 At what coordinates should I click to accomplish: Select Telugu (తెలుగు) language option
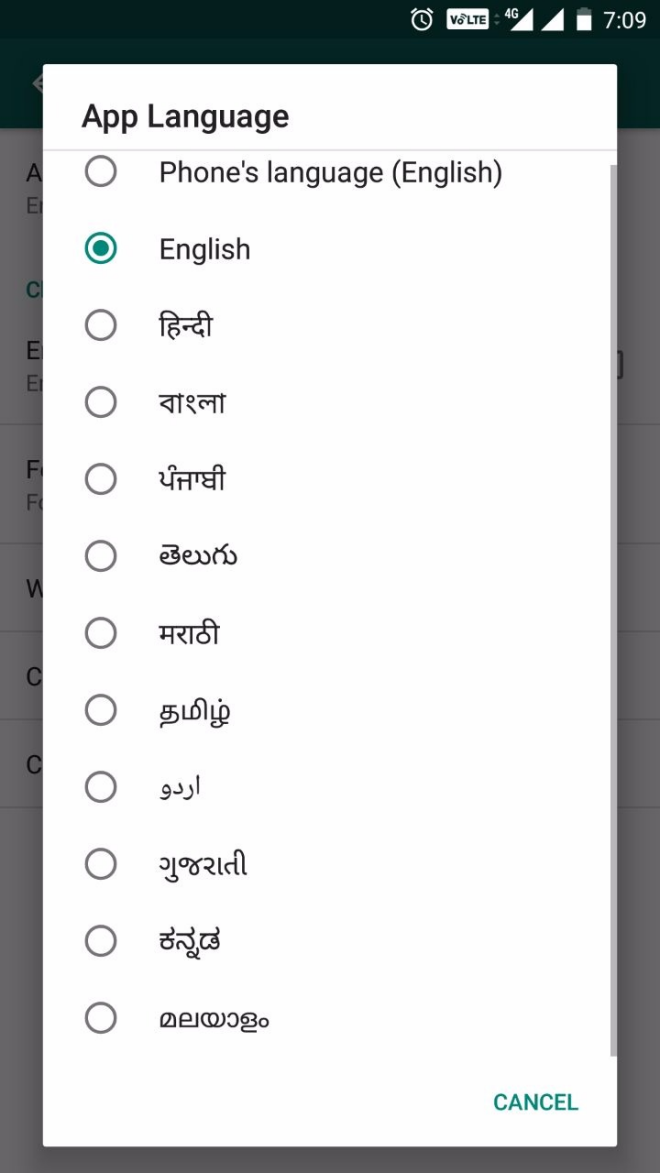[101, 557]
